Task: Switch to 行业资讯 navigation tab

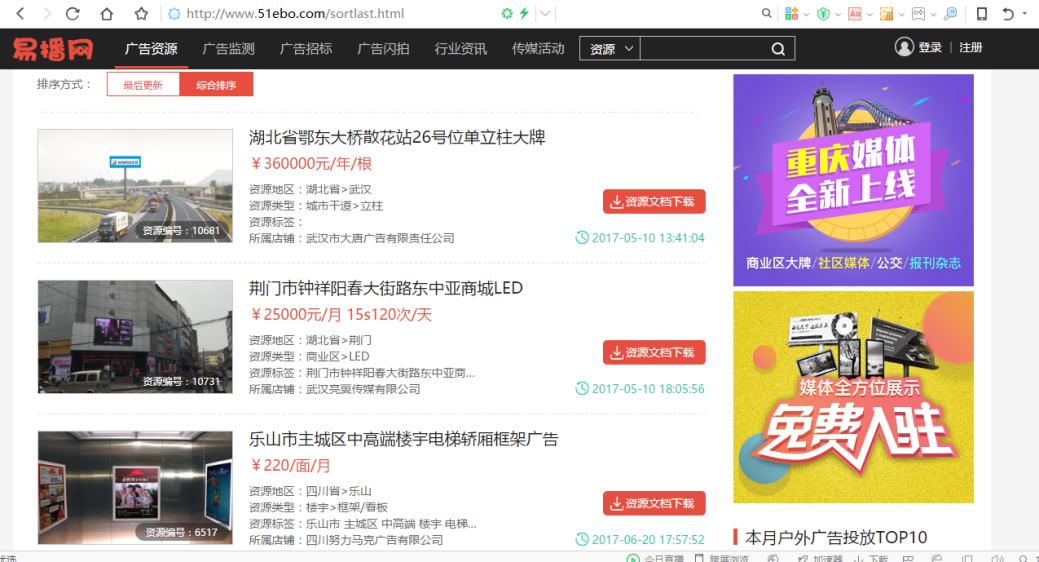Action: [x=461, y=48]
